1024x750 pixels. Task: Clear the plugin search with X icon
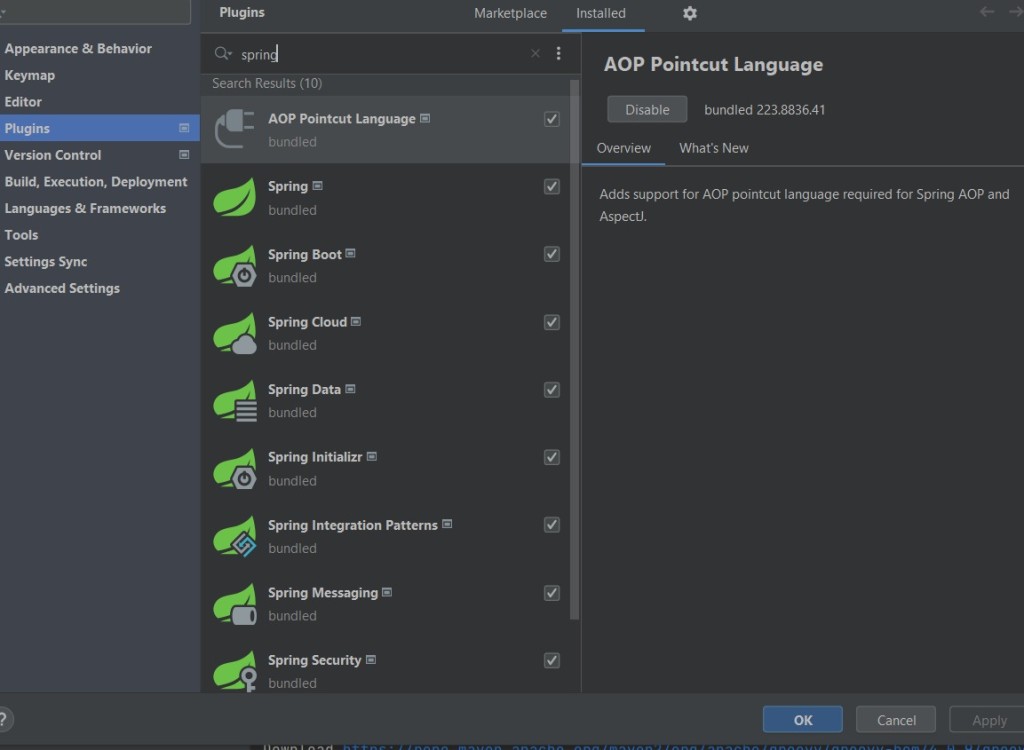tap(535, 54)
